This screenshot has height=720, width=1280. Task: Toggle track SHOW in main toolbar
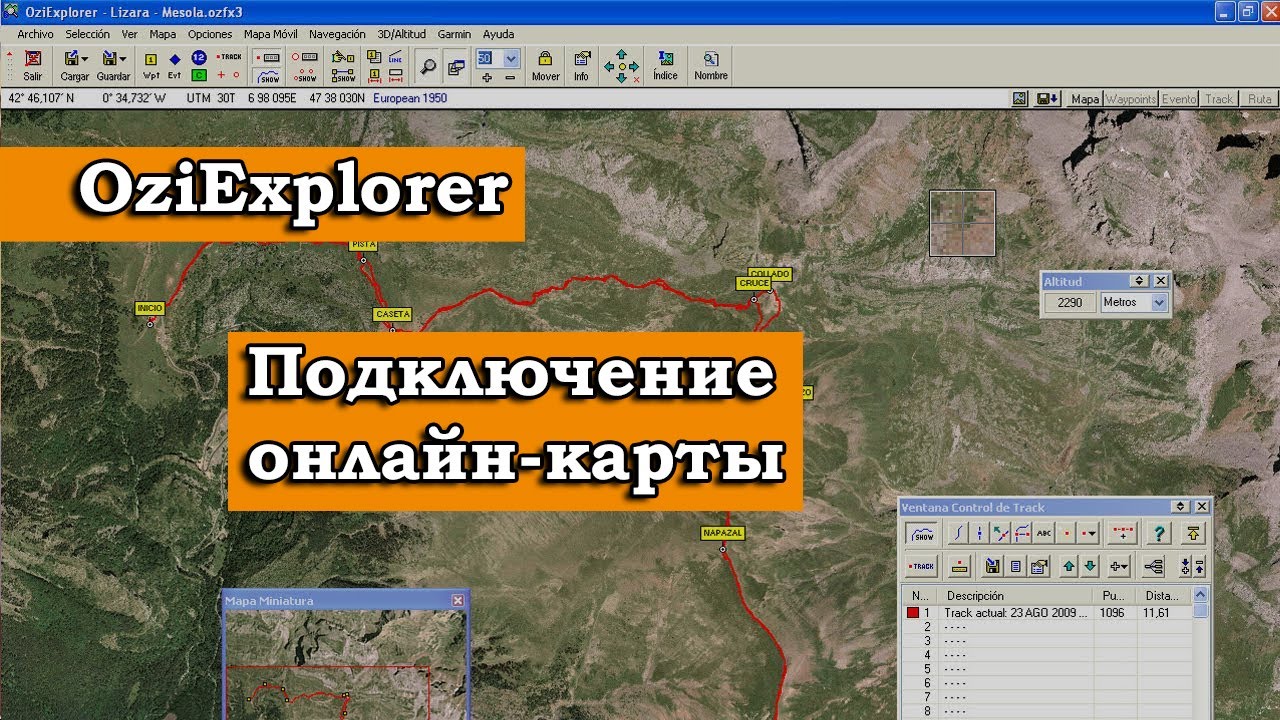[269, 76]
